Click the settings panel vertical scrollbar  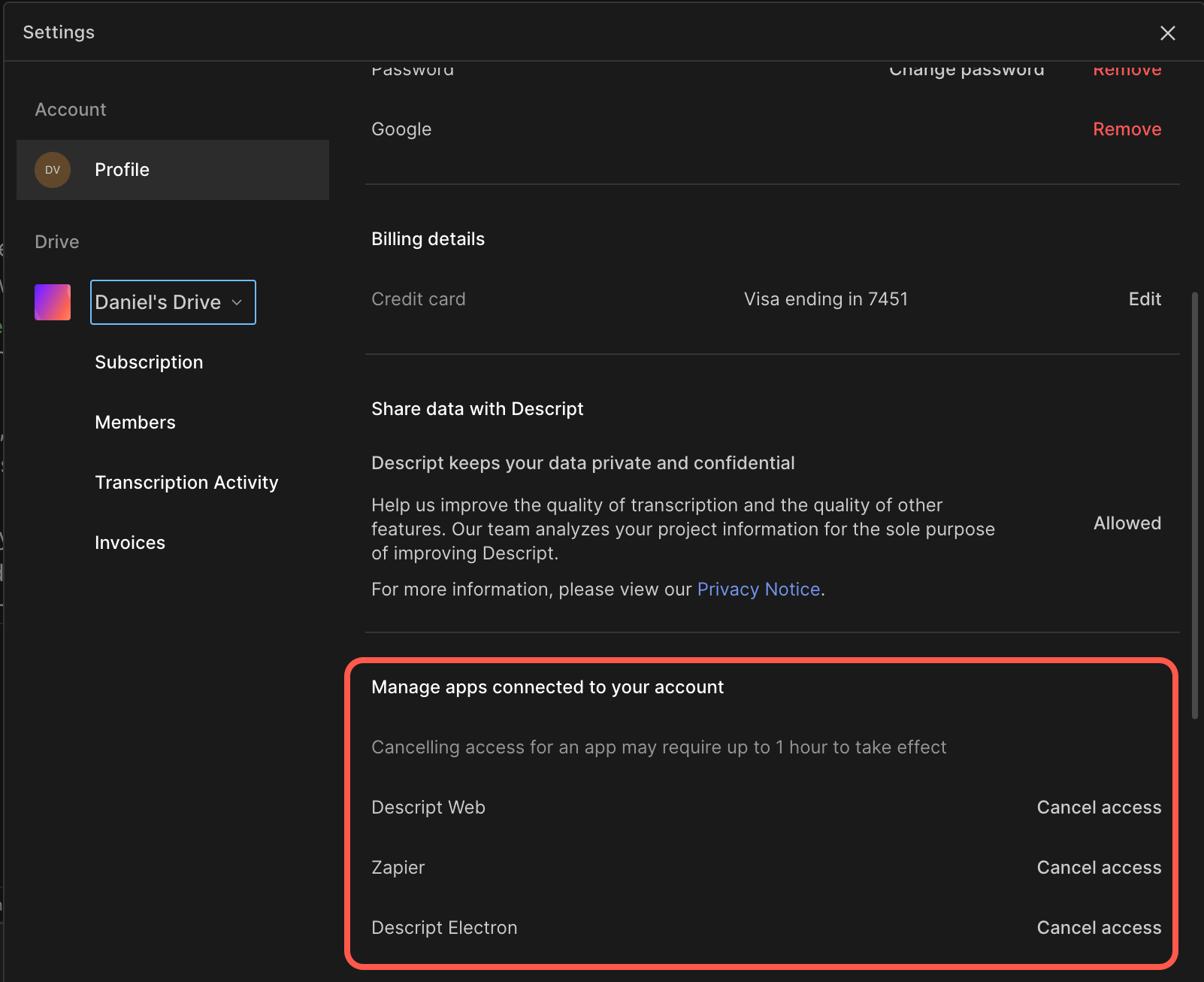pyautogui.click(x=1195, y=505)
